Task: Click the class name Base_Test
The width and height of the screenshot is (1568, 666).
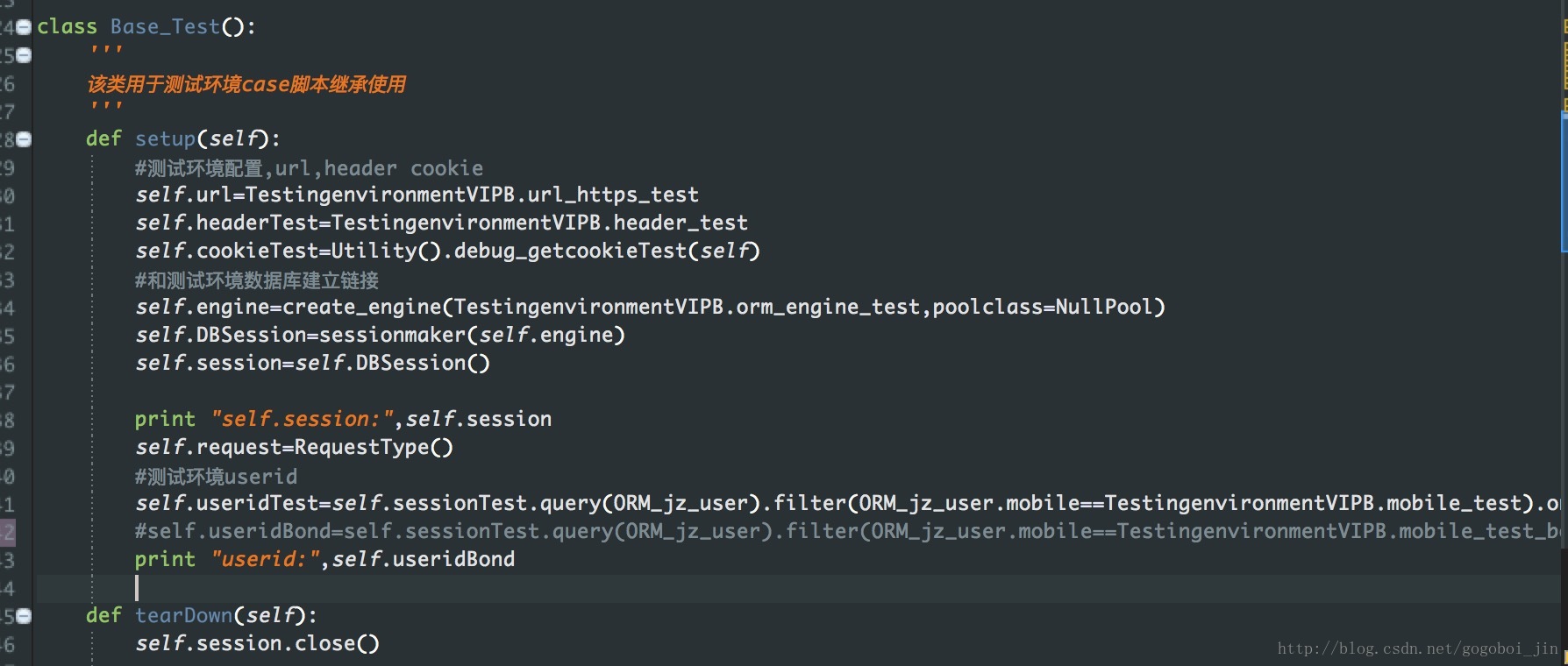Action: click(x=165, y=27)
